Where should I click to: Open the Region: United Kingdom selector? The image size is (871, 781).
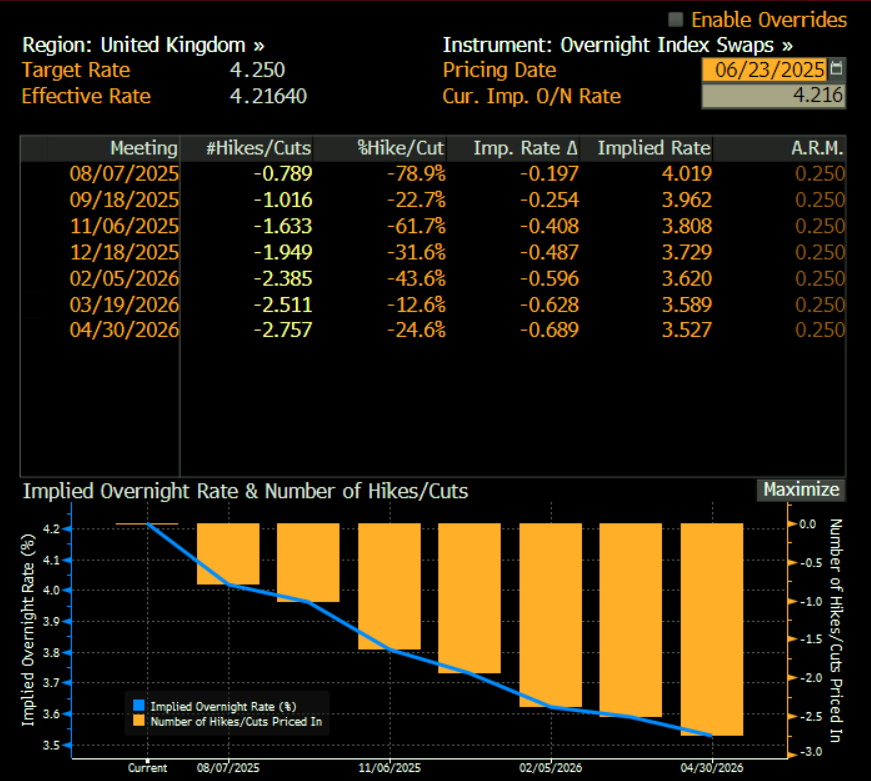(x=143, y=45)
